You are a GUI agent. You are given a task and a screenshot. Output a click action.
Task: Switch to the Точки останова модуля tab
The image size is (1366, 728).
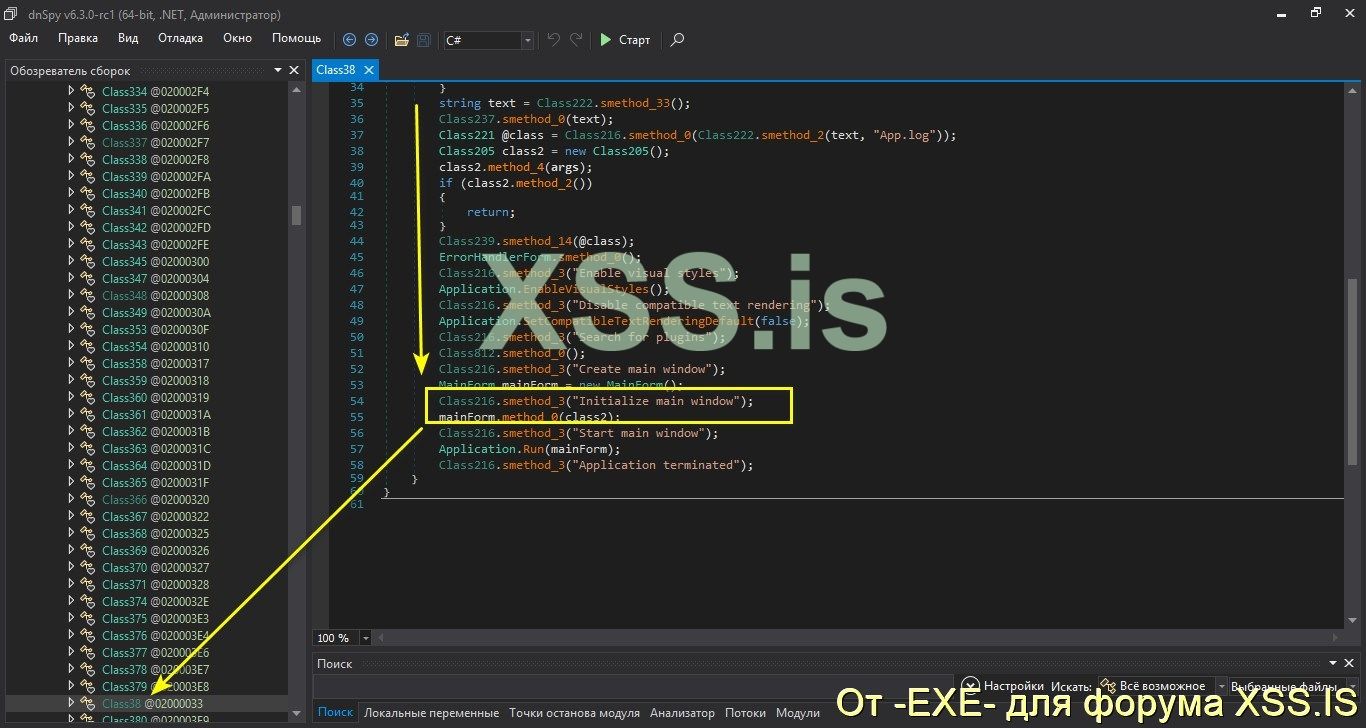tap(574, 713)
